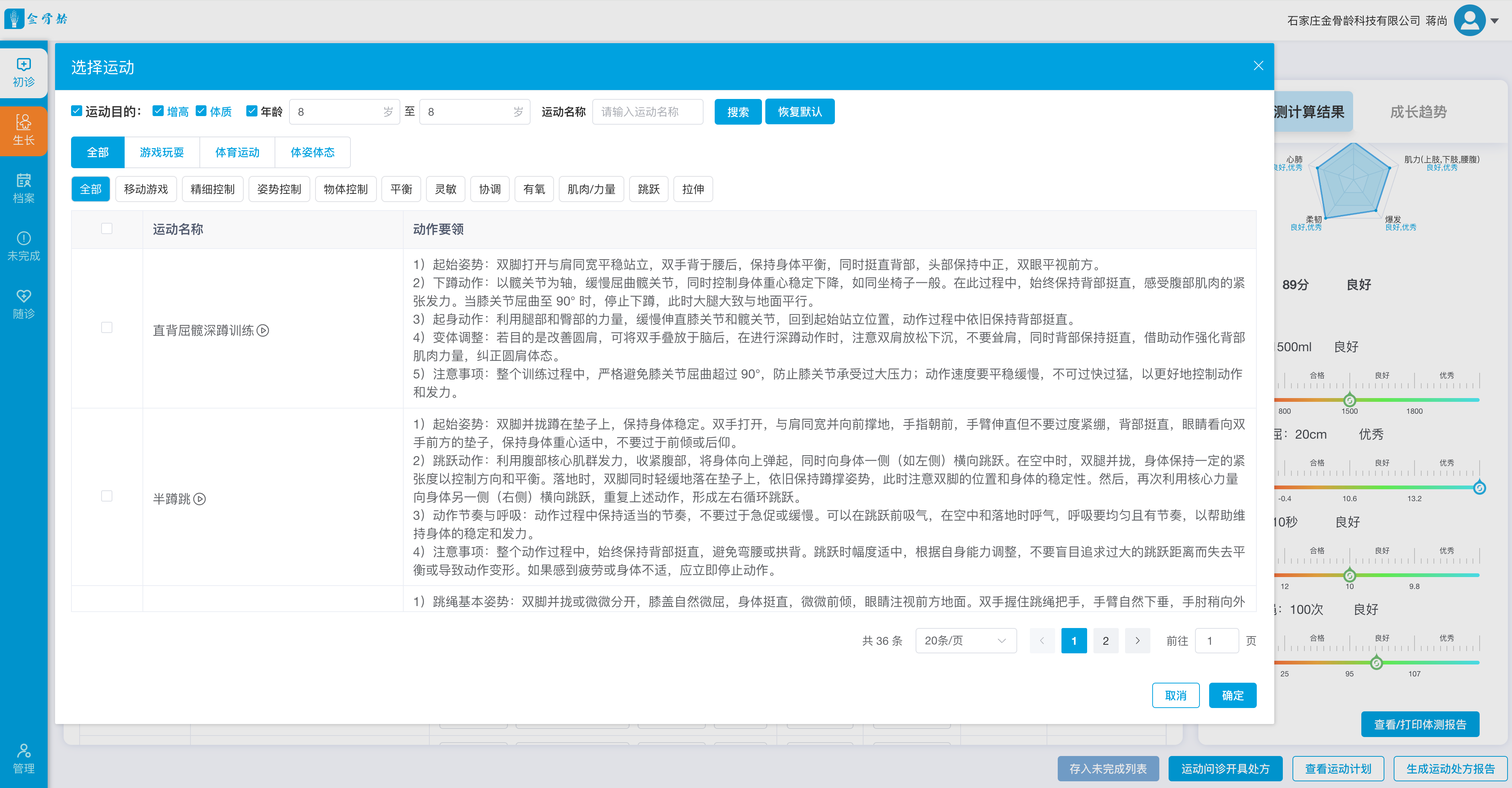
Task: Open the 20条/页 page size dropdown
Action: click(x=965, y=641)
